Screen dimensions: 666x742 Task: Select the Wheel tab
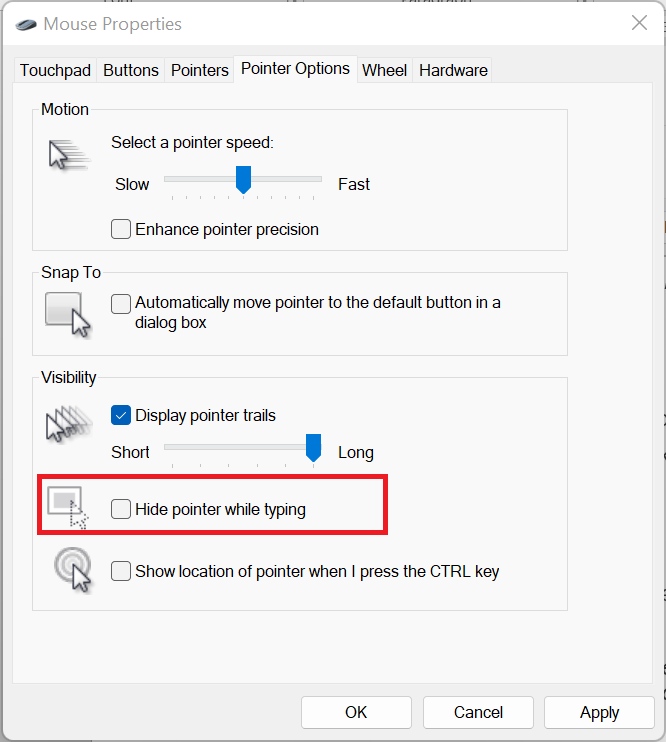pyautogui.click(x=384, y=70)
